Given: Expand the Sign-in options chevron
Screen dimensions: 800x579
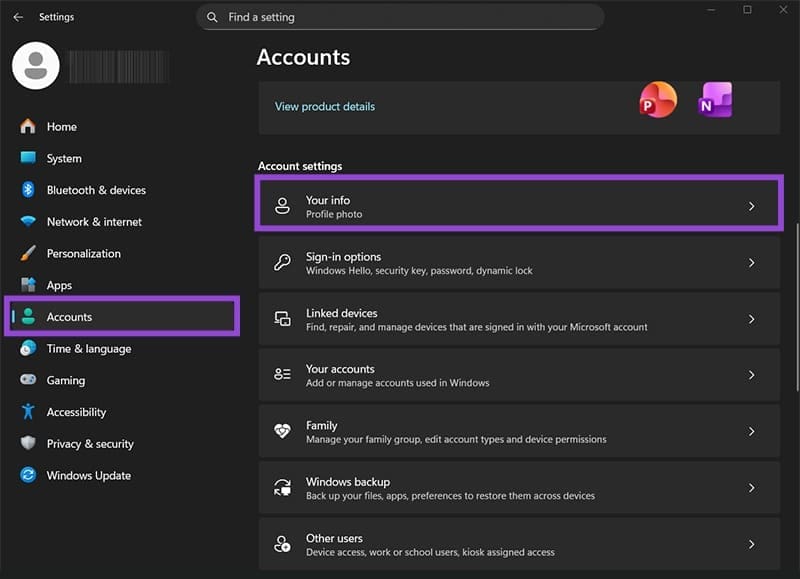Looking at the screenshot, I should tap(753, 262).
